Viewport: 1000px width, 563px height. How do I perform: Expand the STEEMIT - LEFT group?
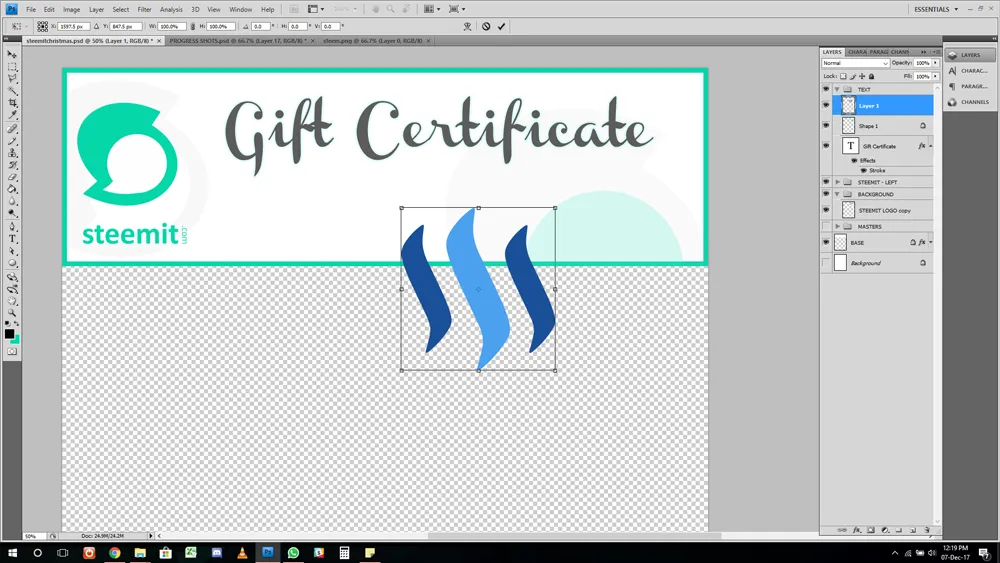[837, 182]
